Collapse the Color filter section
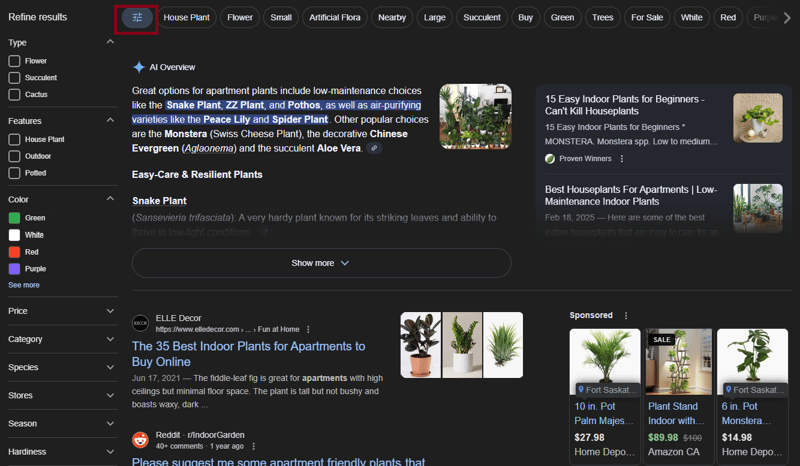Viewport: 800px width, 466px height. coord(110,199)
